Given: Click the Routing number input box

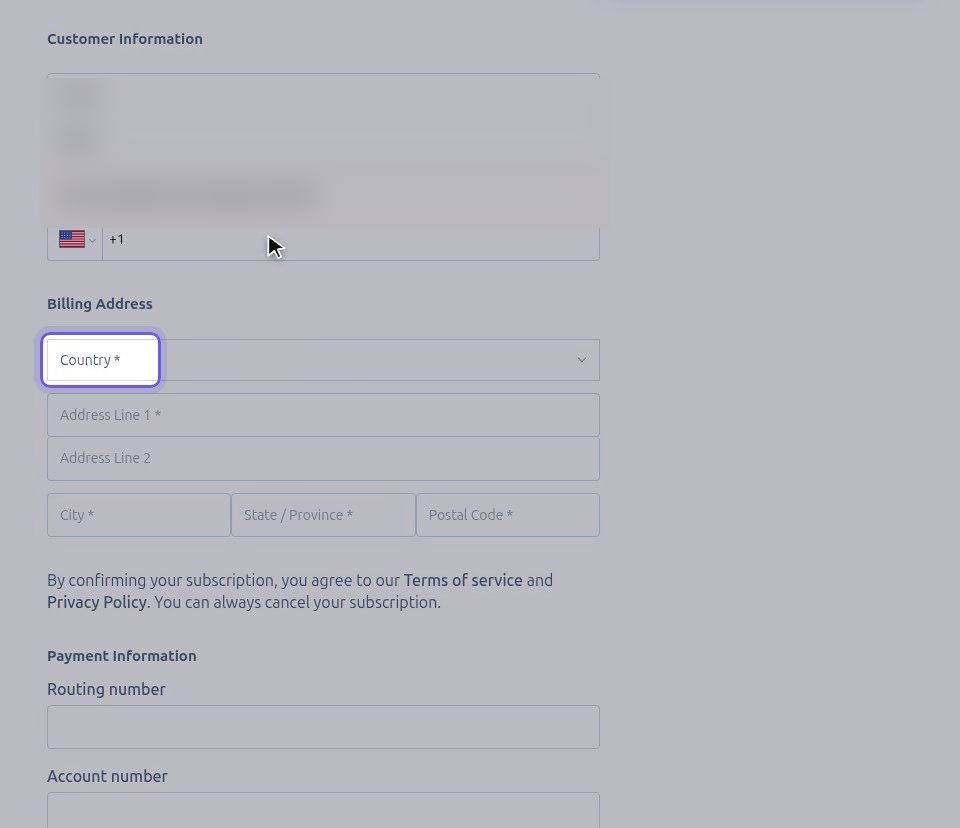Looking at the screenshot, I should tap(323, 727).
